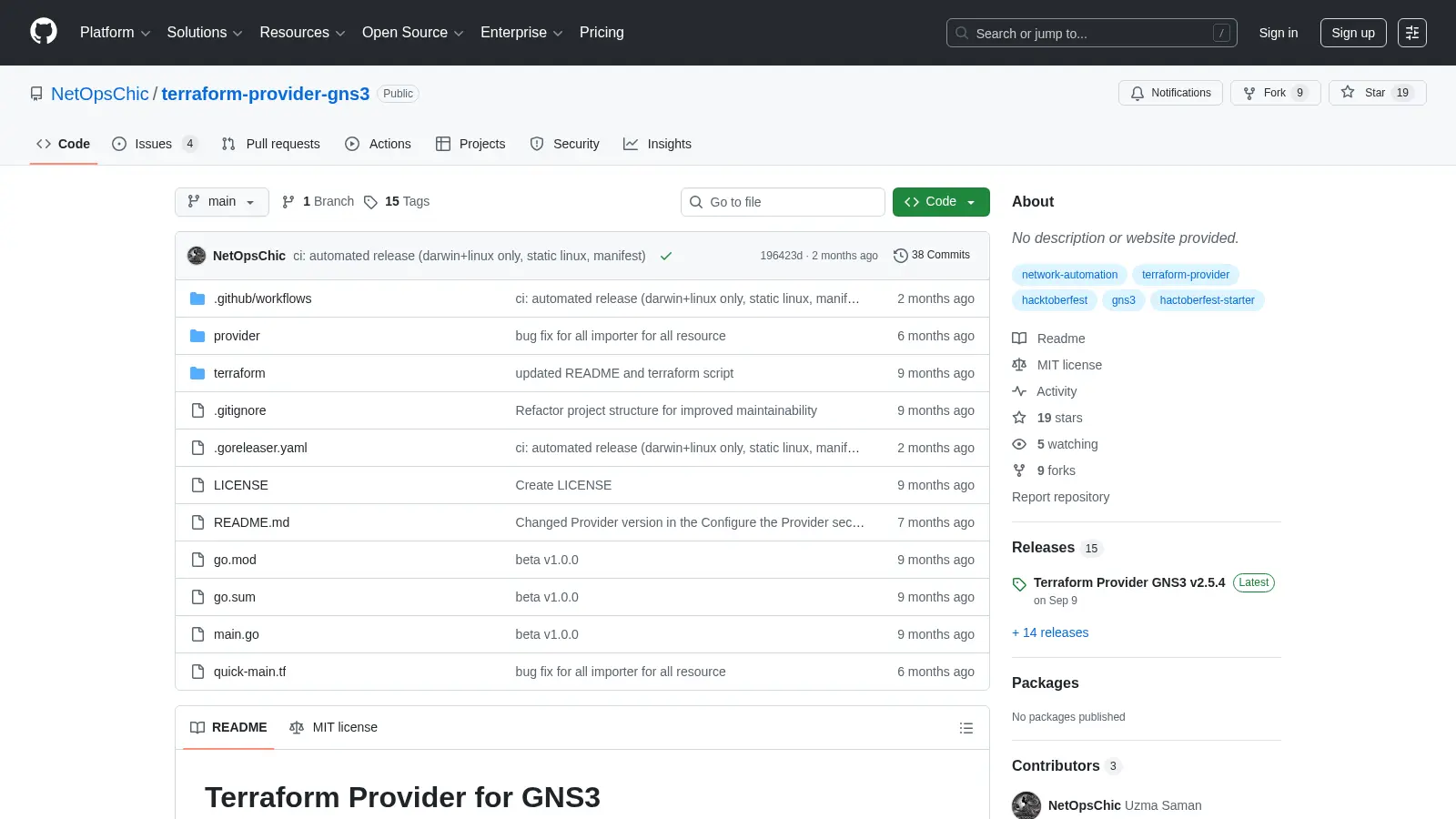The image size is (1456, 819).
Task: Open the GitHub homepage logo
Action: point(44,32)
